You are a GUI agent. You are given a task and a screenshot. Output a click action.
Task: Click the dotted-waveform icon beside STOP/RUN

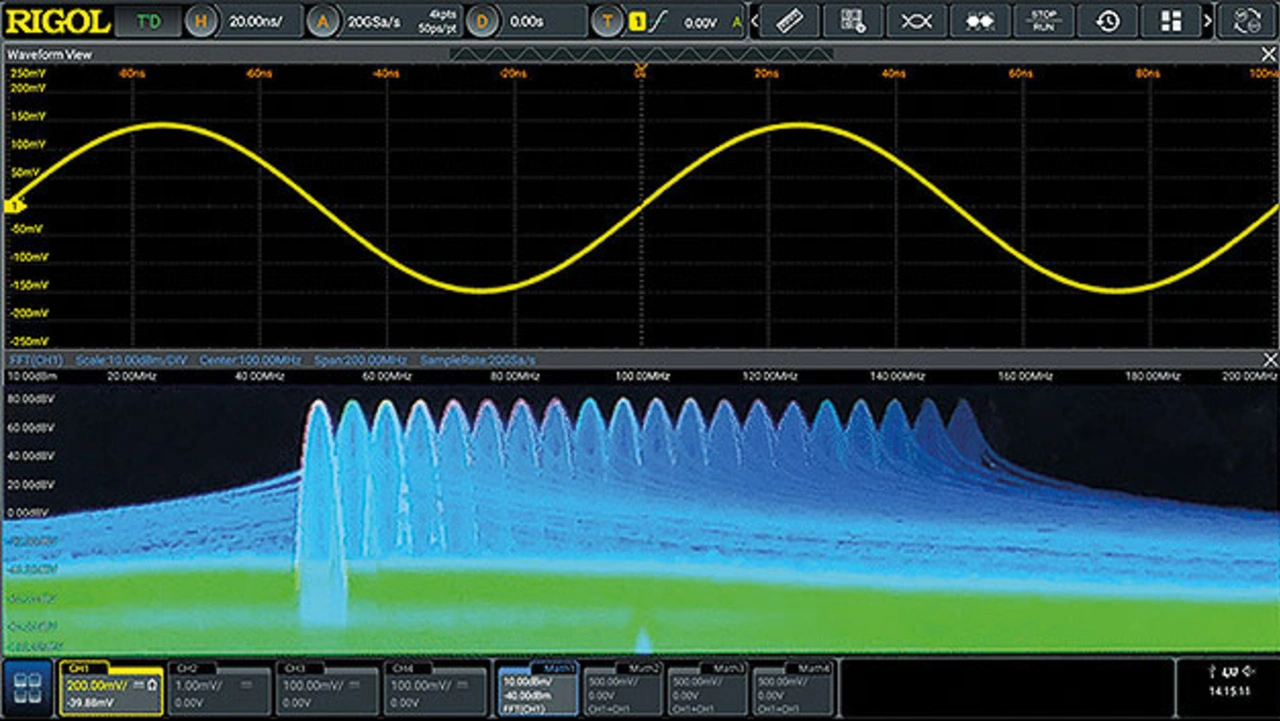click(979, 21)
